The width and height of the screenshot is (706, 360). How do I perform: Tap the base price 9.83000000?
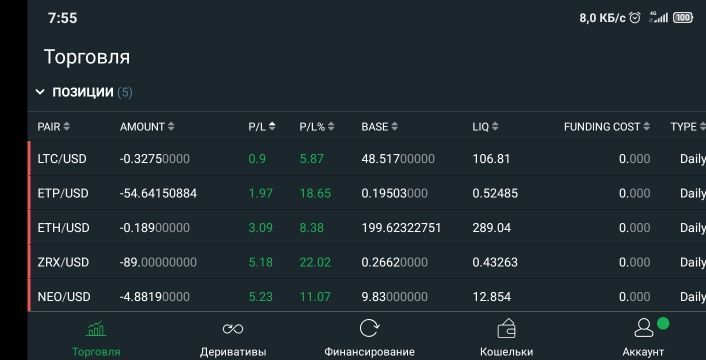point(394,297)
